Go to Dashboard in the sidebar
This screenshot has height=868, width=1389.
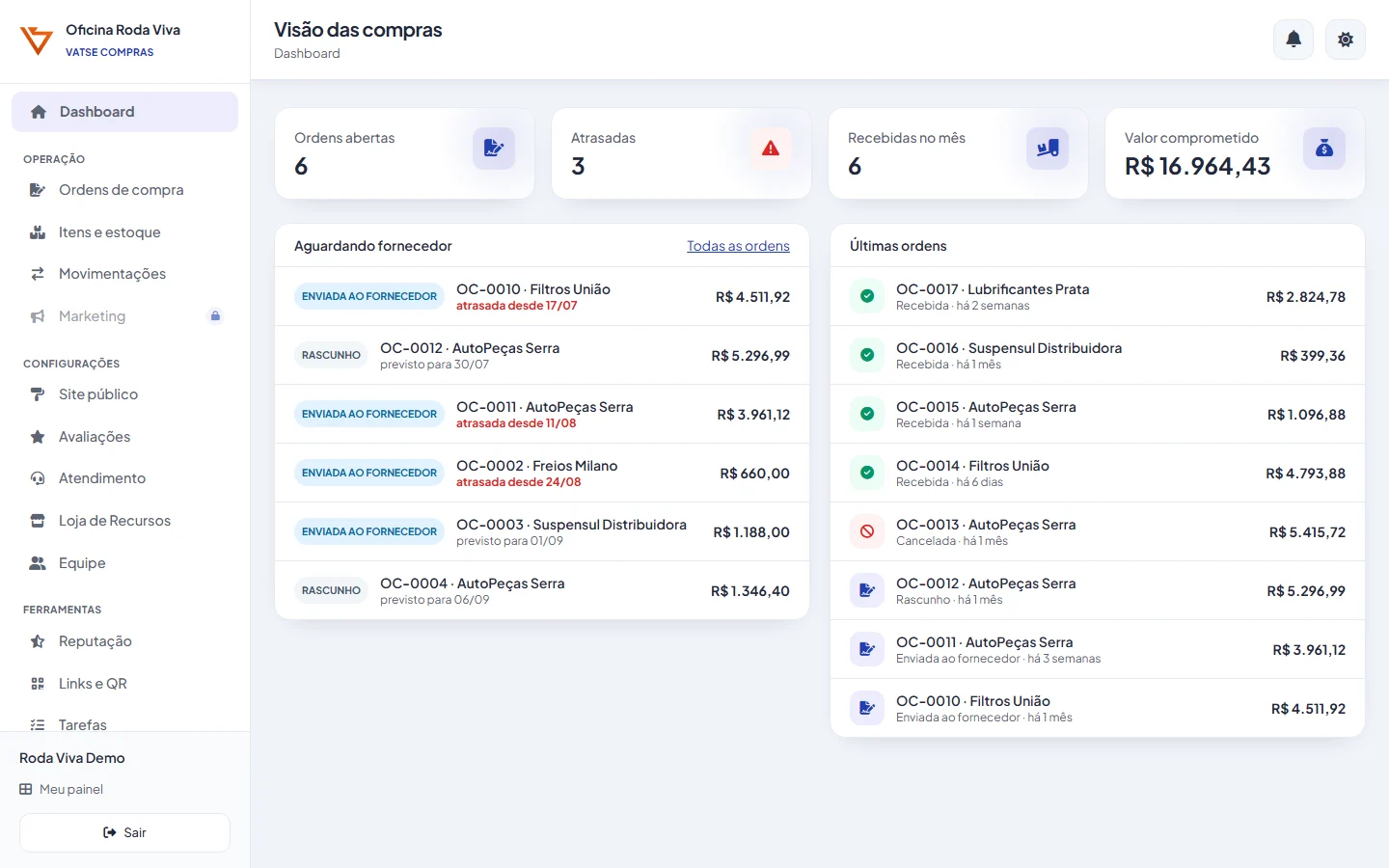coord(124,112)
